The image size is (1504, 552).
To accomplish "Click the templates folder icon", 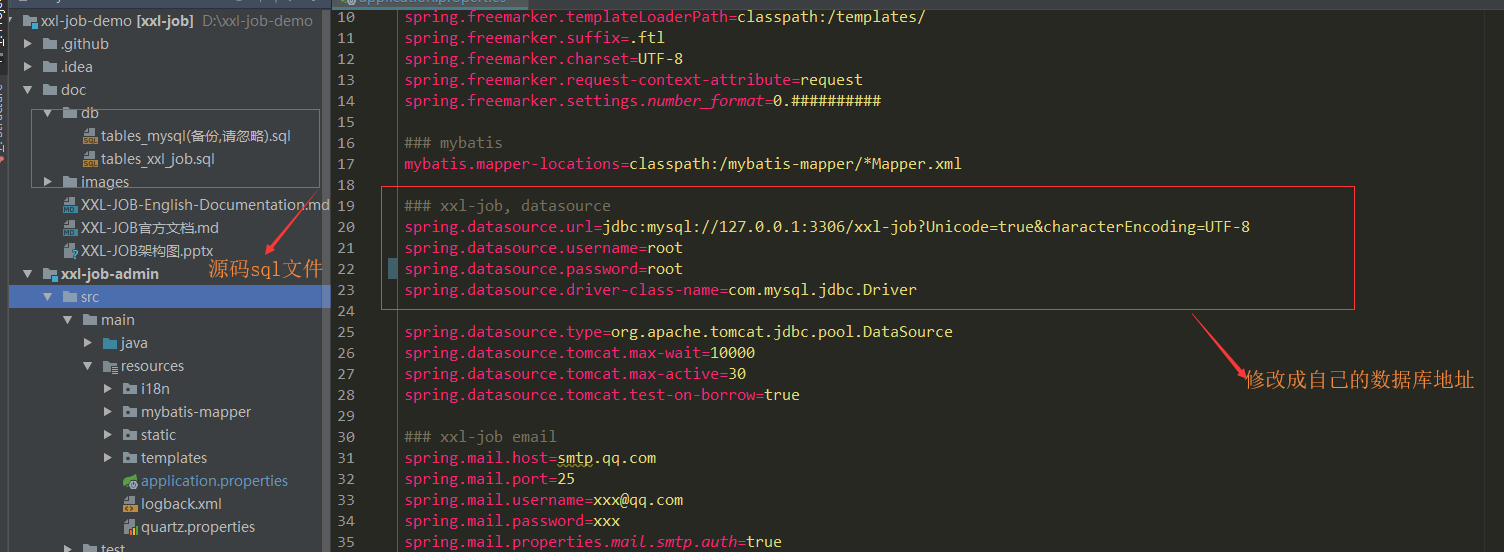I will [130, 458].
